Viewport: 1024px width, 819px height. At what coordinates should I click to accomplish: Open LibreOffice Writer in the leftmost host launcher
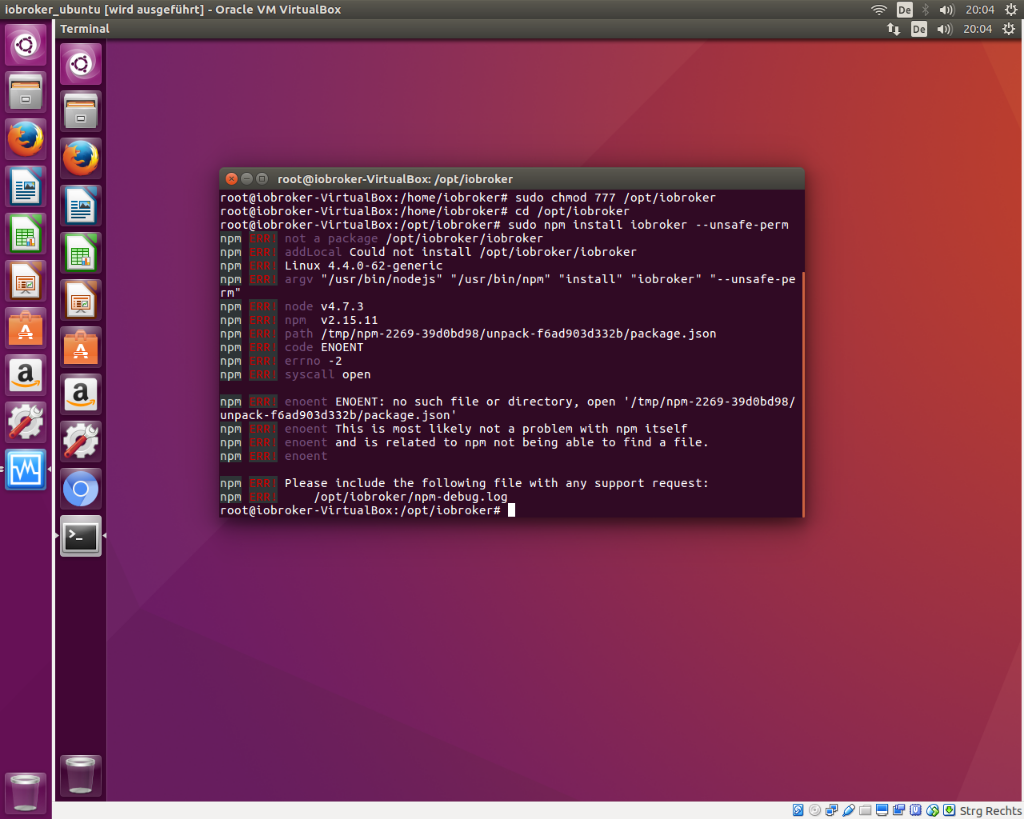click(x=25, y=186)
